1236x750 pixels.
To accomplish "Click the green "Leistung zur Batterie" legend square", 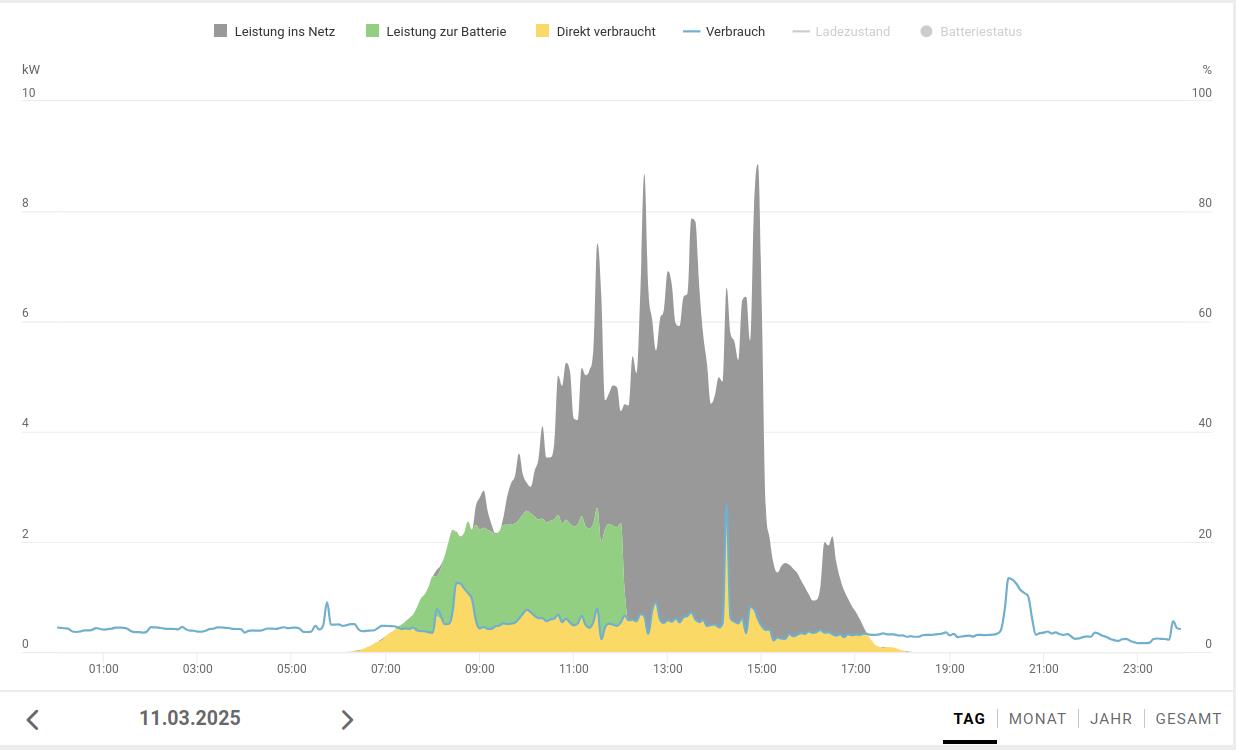I will click(373, 31).
